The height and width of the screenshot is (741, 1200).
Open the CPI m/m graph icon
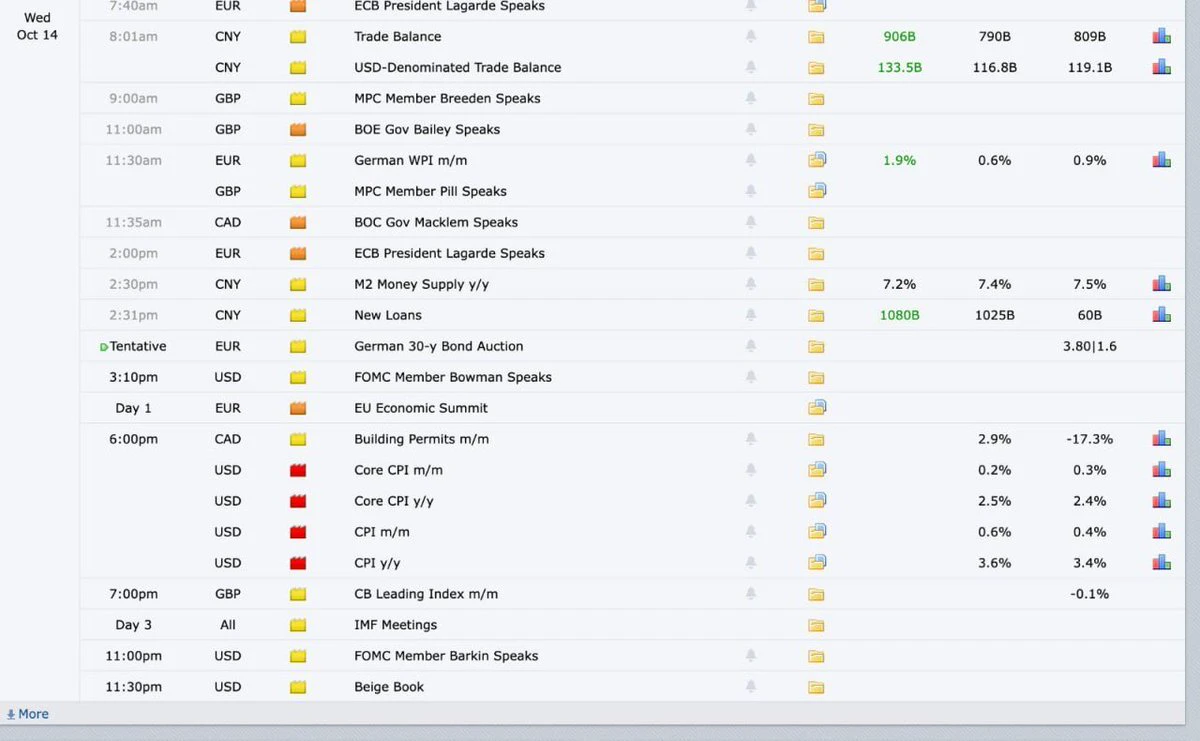coord(1161,532)
